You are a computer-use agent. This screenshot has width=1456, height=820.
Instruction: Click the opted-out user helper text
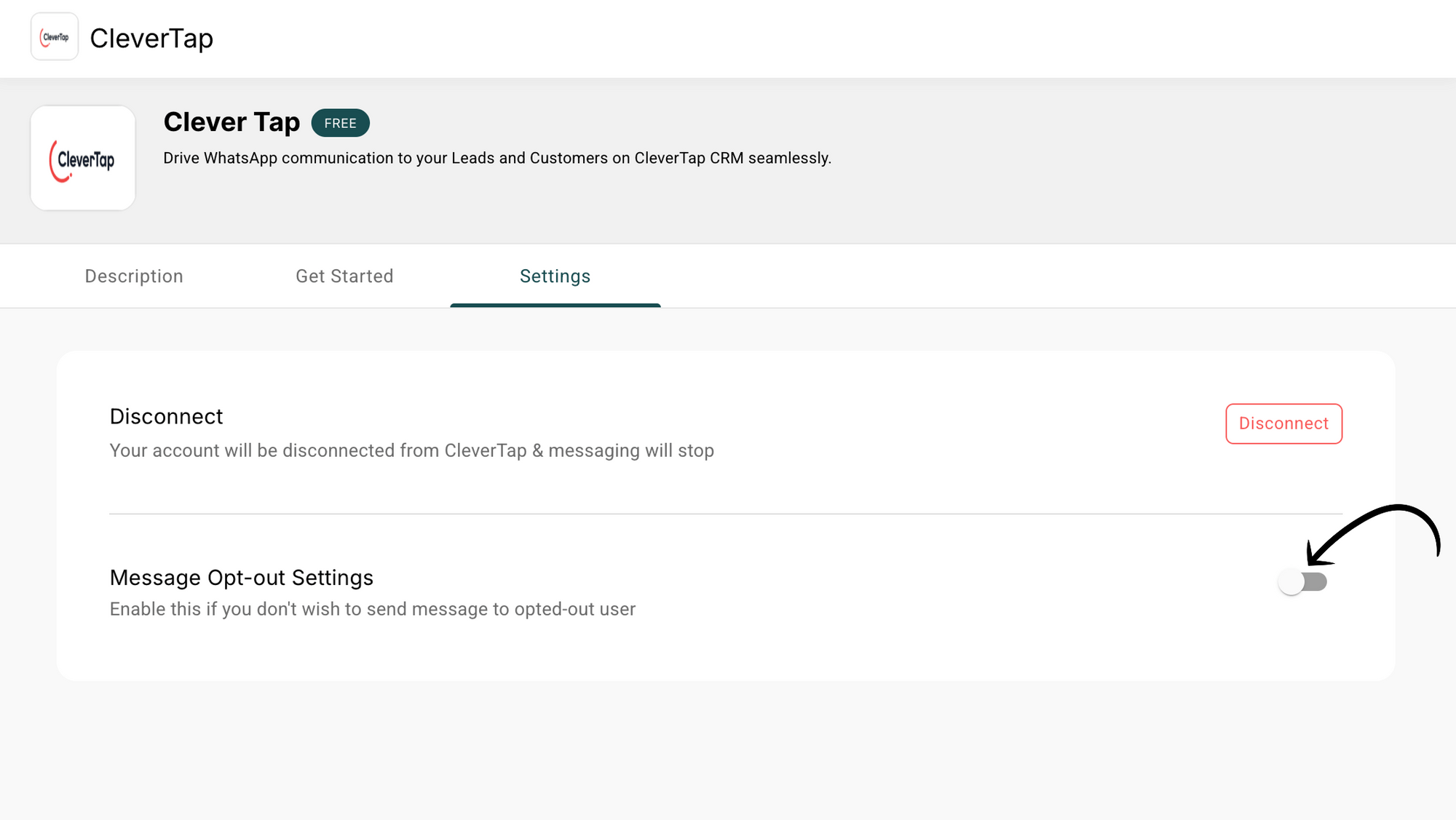[372, 609]
